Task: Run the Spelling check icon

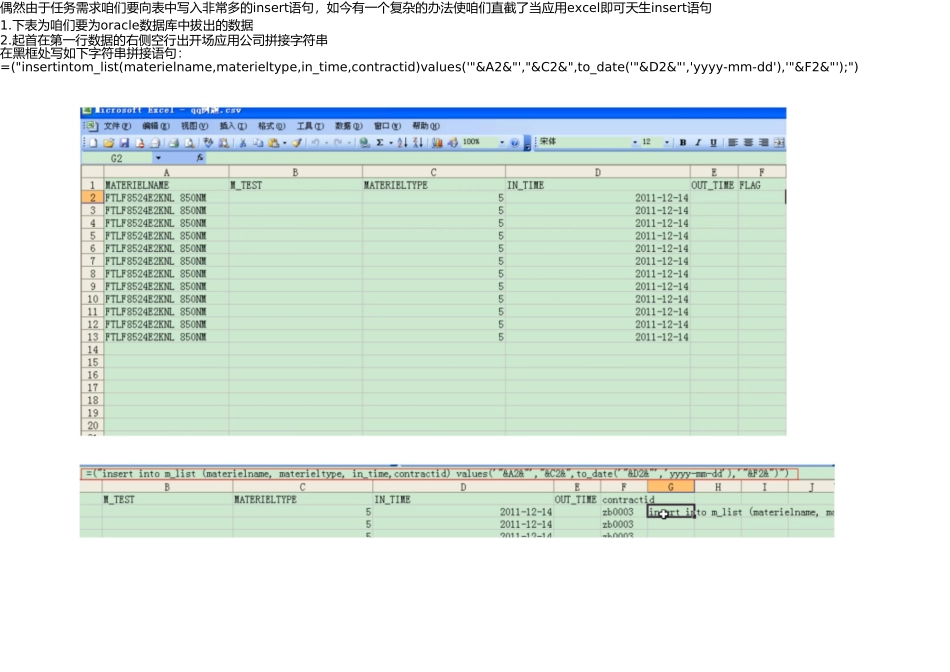Action: pos(208,143)
